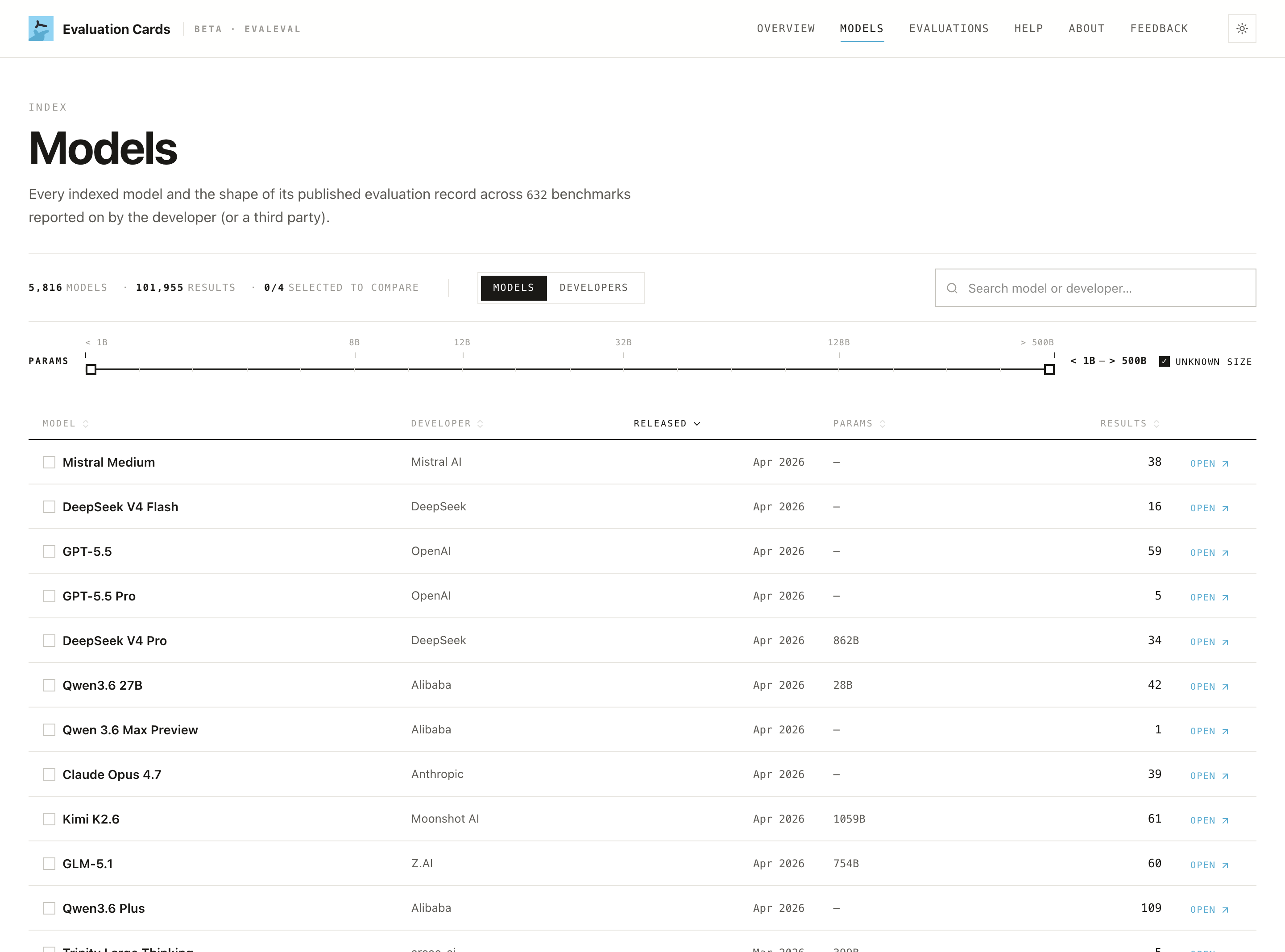This screenshot has height=952, width=1285.
Task: Click the Moonshot AI developer cell
Action: point(445,819)
